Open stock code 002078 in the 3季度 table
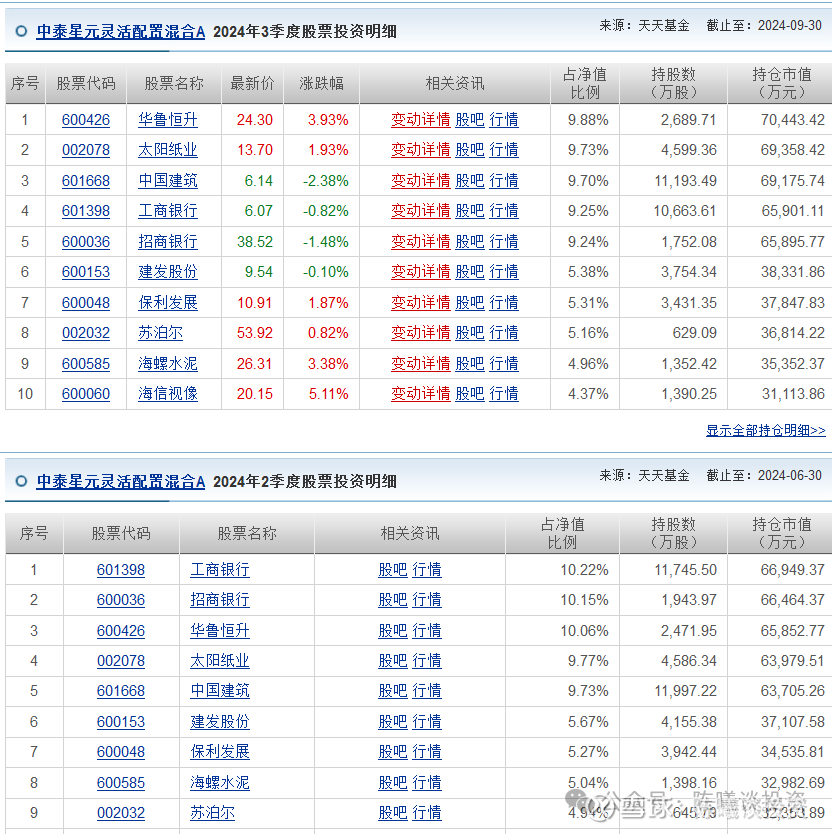The image size is (832, 834). click(x=86, y=150)
